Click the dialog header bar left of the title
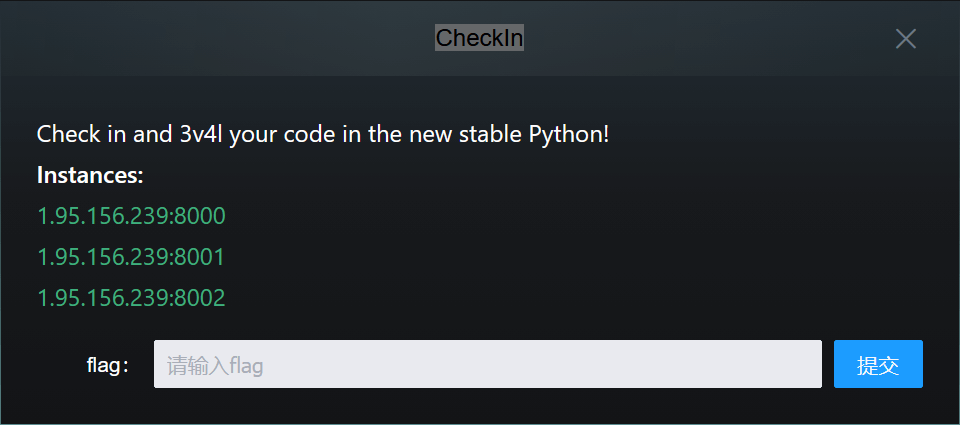 click(200, 38)
